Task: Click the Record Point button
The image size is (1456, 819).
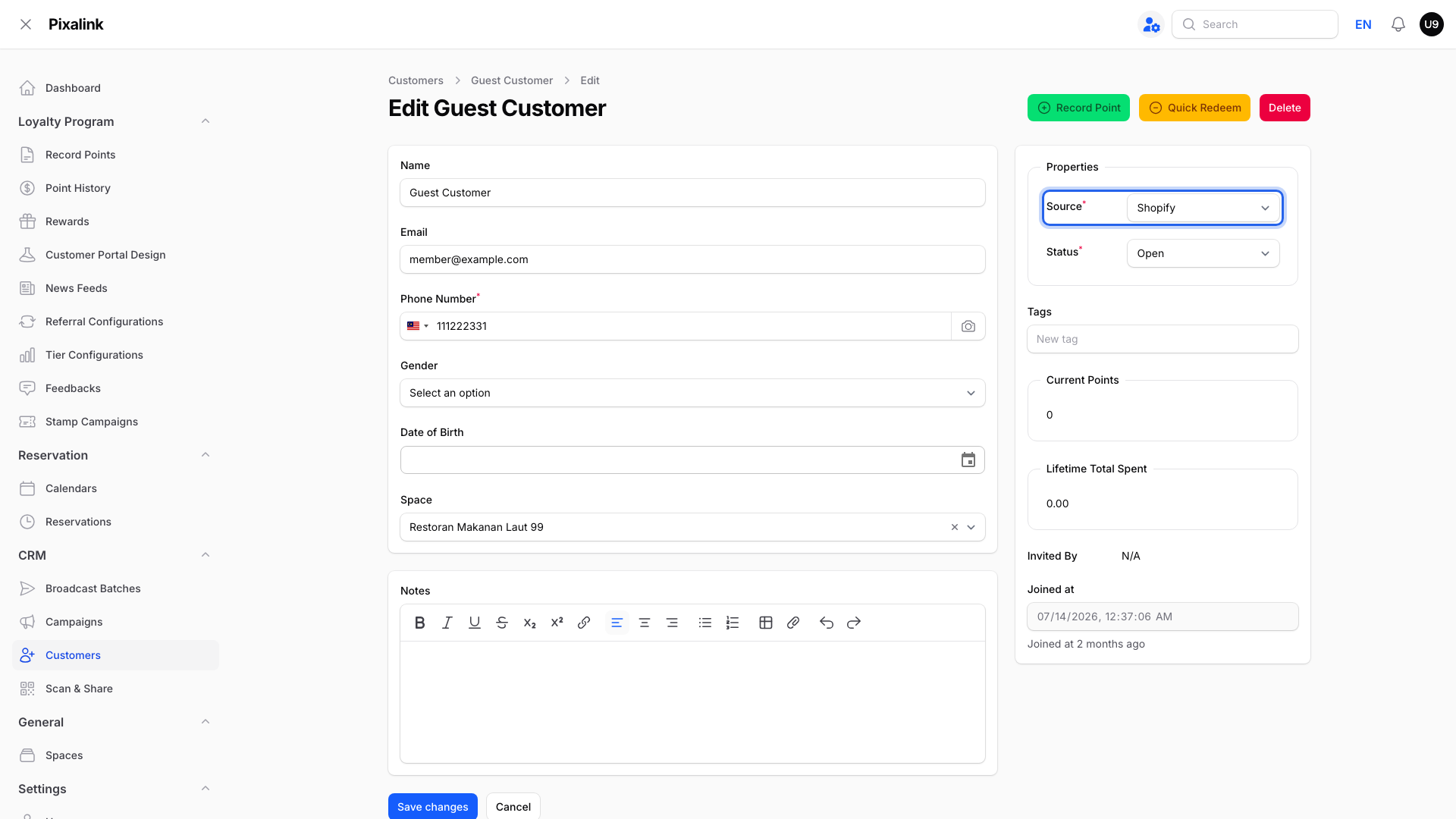Action: (x=1078, y=108)
